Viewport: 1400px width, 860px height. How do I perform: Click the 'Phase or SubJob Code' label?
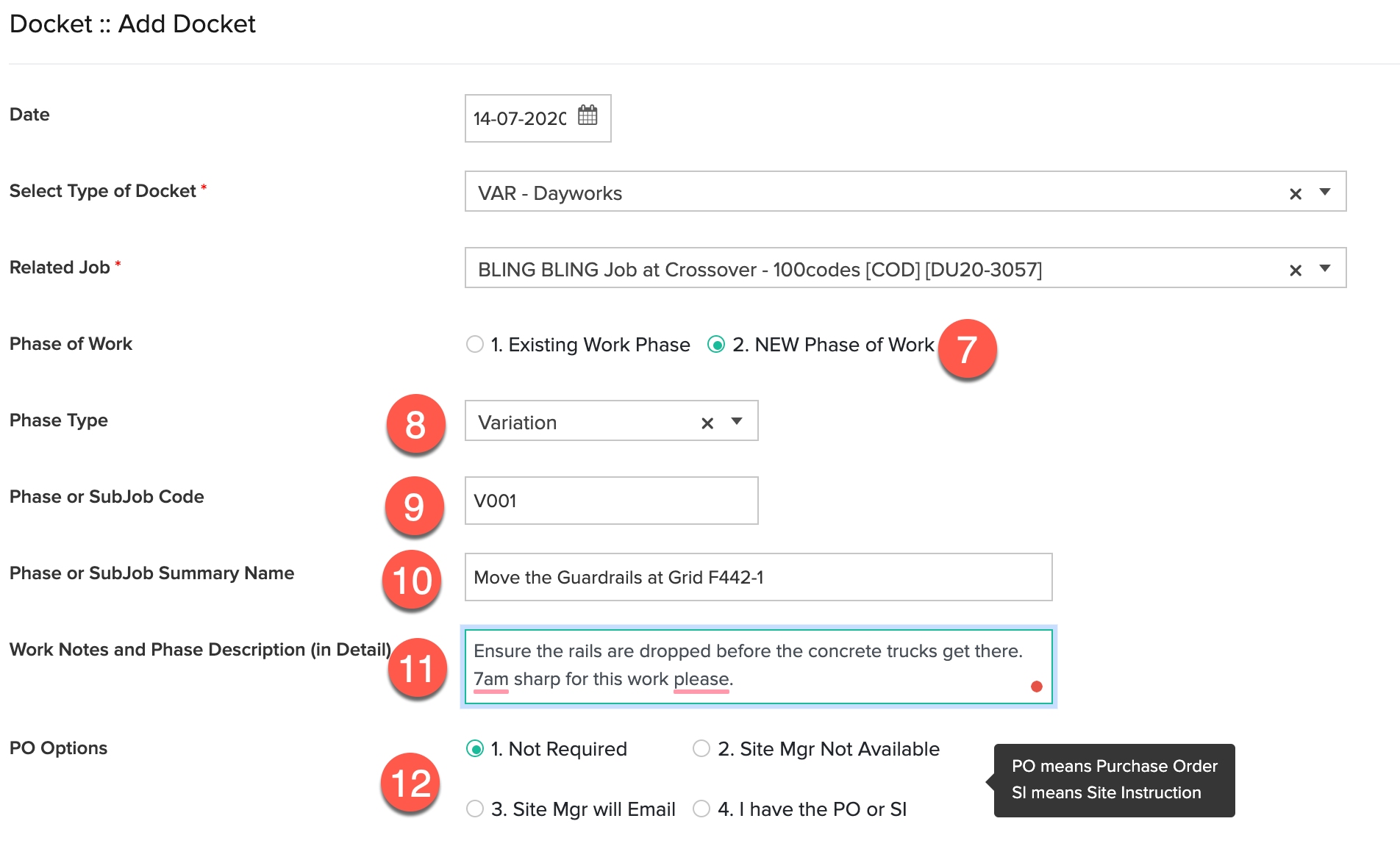pos(107,497)
